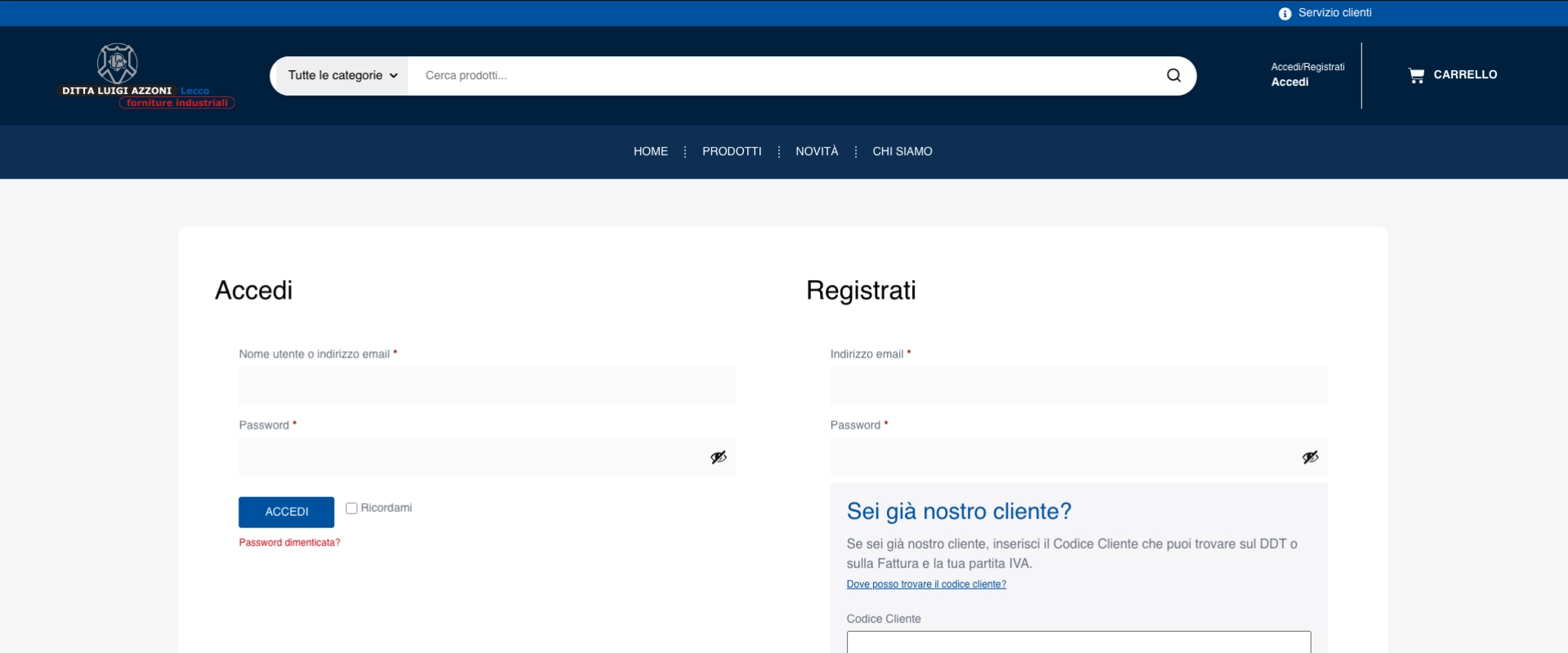The height and width of the screenshot is (653, 1568).
Task: Tick the Ricordami checkbox
Action: 351,508
